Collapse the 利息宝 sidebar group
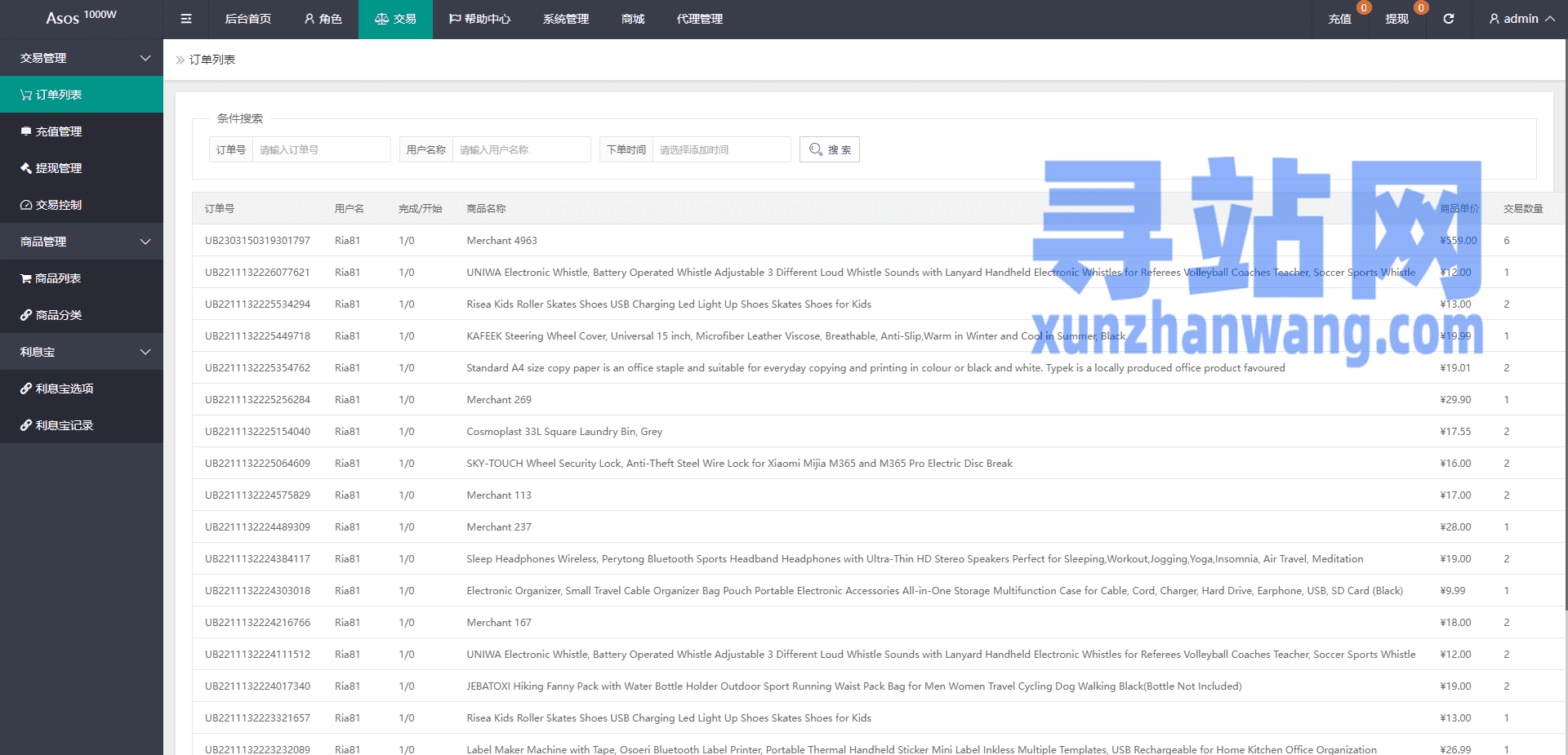Screen dimensions: 1568x755 point(82,352)
